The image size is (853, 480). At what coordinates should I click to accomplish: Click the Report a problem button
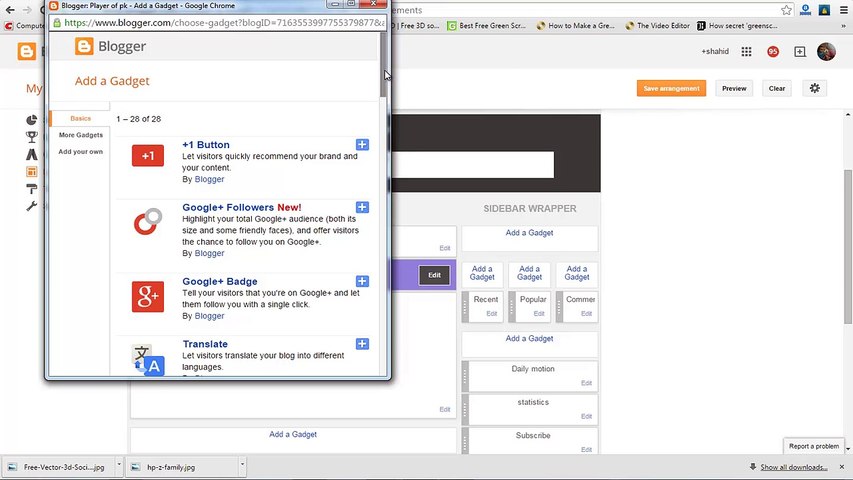click(x=813, y=446)
